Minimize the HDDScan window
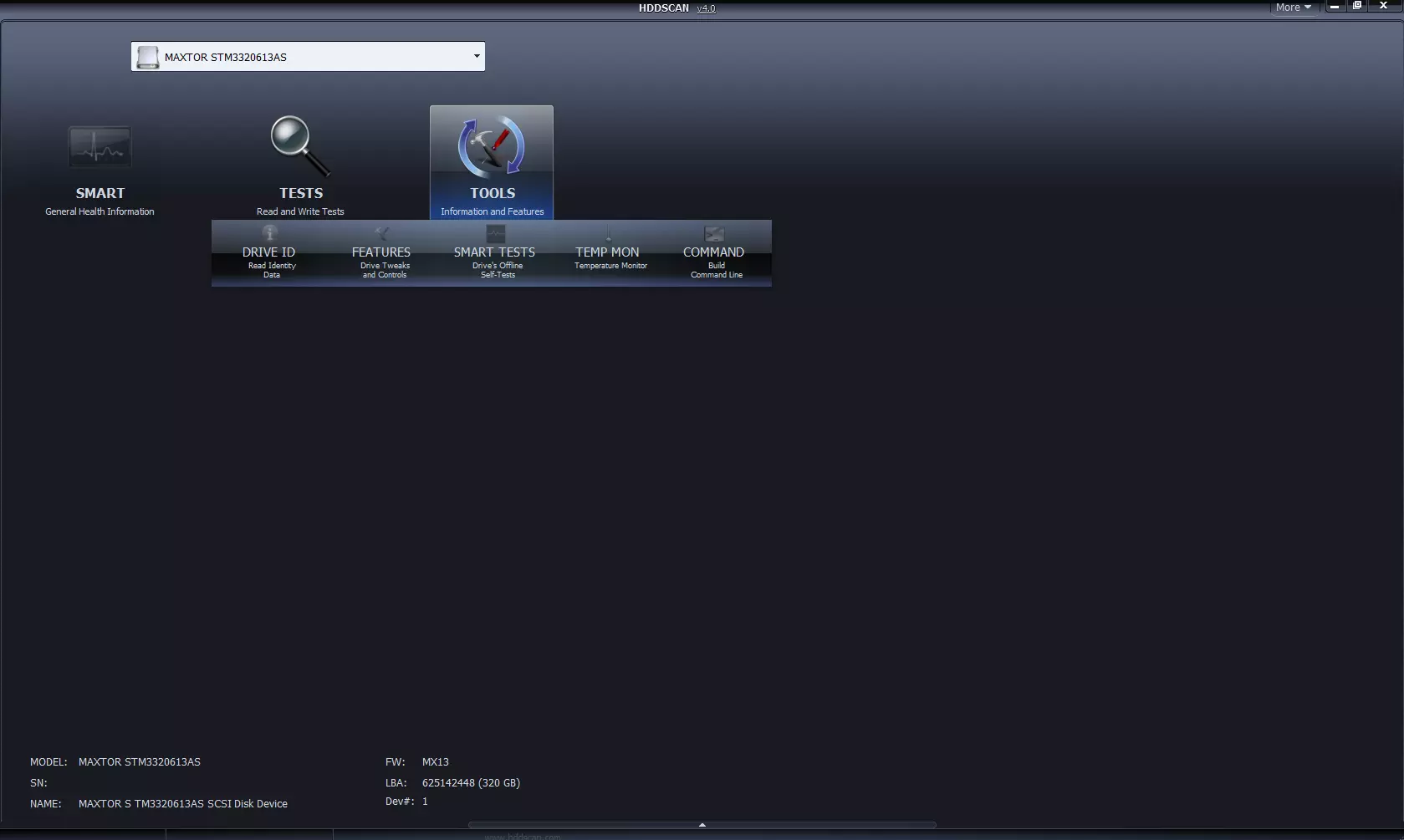This screenshot has height=840, width=1404. [1335, 7]
